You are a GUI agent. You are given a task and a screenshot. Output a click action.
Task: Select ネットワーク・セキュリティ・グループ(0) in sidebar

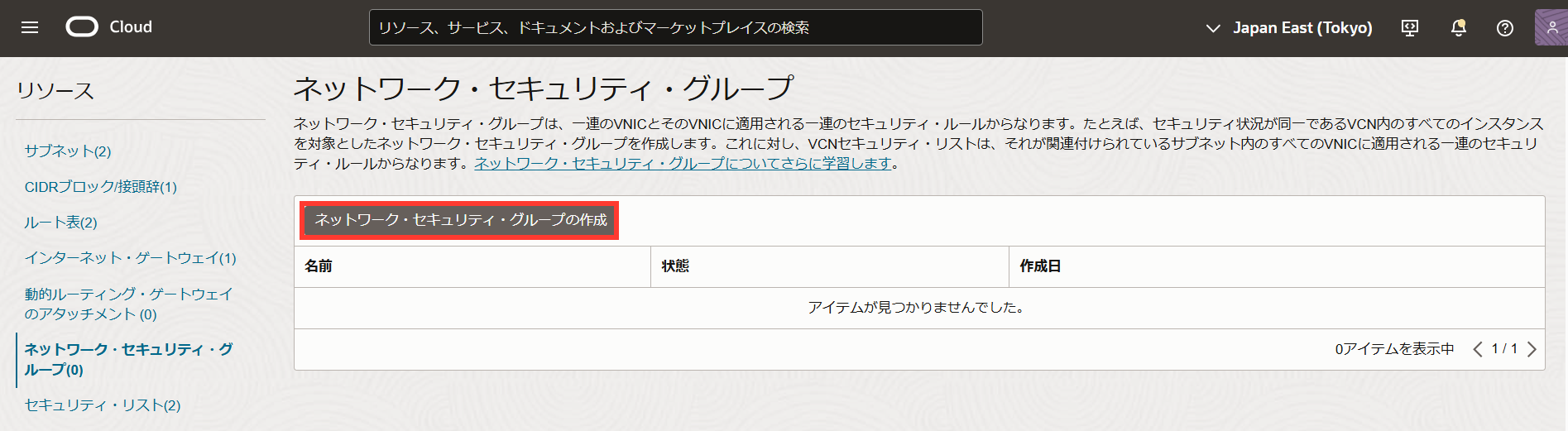pos(129,360)
